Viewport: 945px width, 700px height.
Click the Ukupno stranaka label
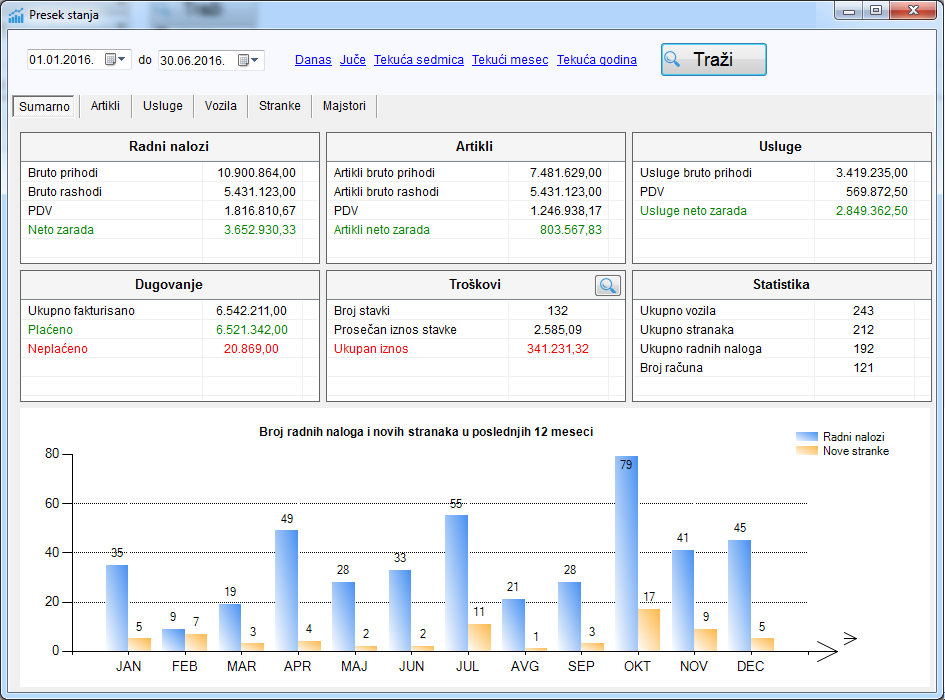[687, 330]
